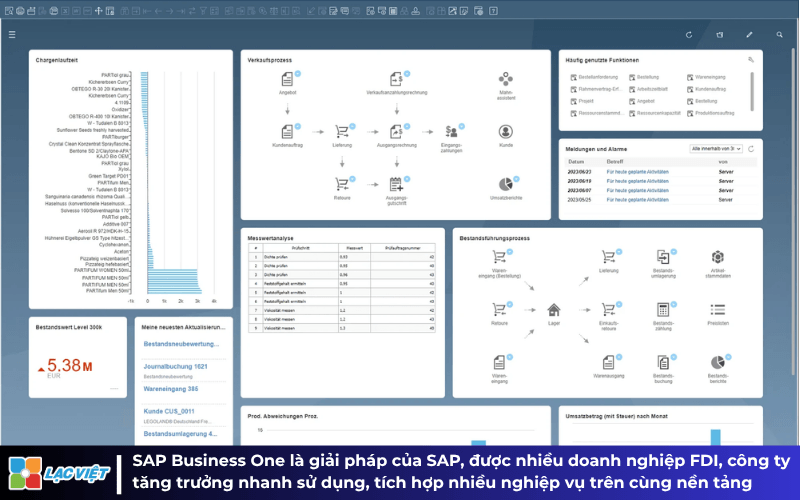Open the Help question-mark toolbar icon
The width and height of the screenshot is (800, 500).
(x=493, y=11)
